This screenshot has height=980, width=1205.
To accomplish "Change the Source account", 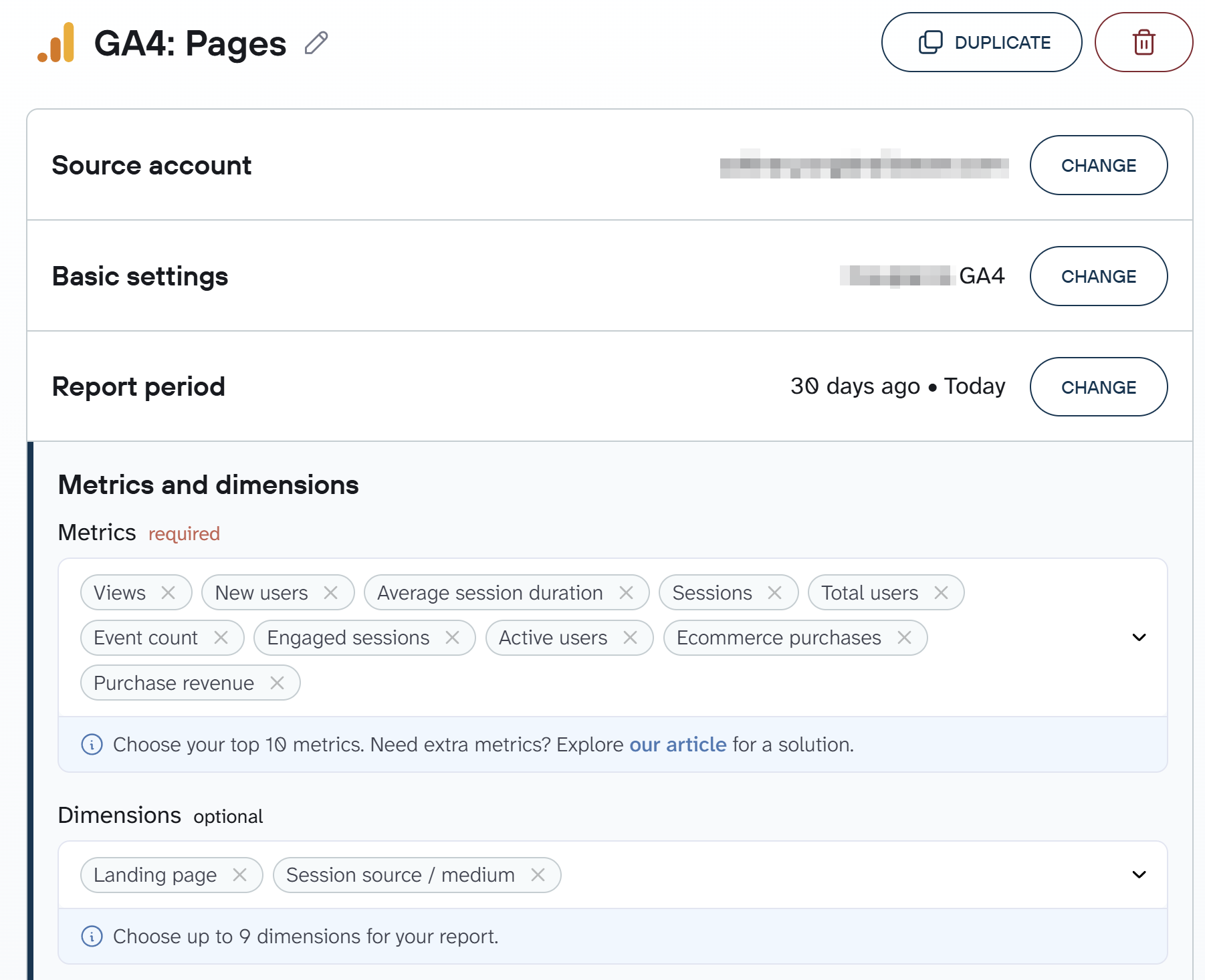I will [x=1099, y=165].
